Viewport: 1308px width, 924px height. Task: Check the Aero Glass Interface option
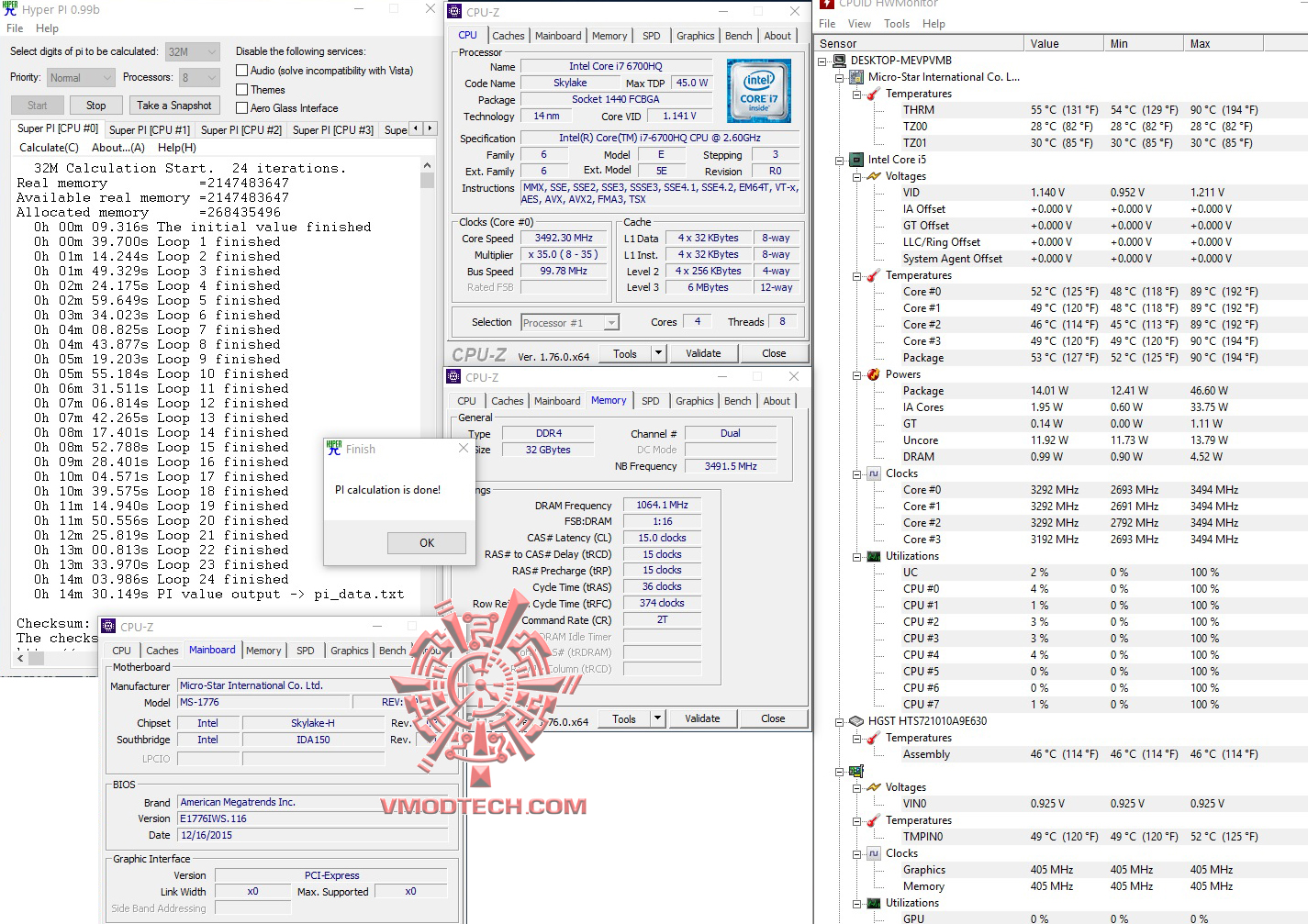(242, 108)
